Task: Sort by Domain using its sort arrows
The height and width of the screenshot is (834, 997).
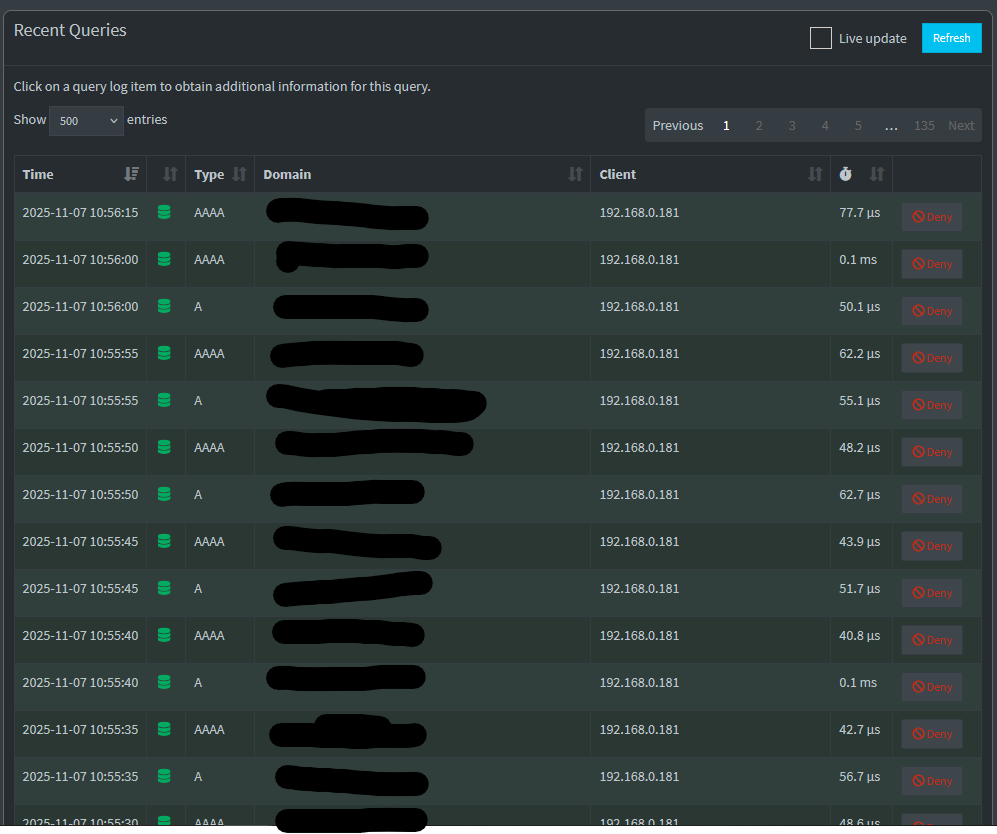Action: (x=575, y=174)
